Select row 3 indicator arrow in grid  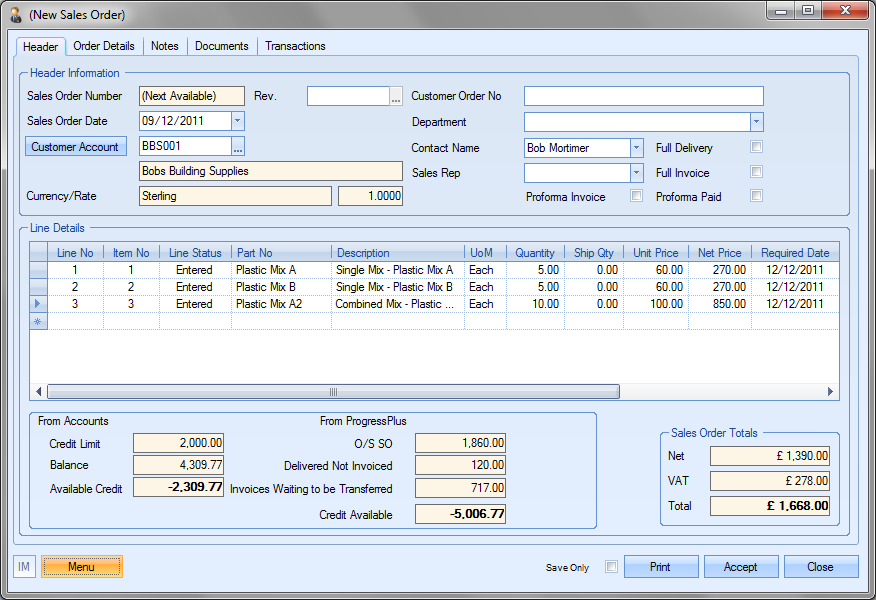pyautogui.click(x=39, y=304)
